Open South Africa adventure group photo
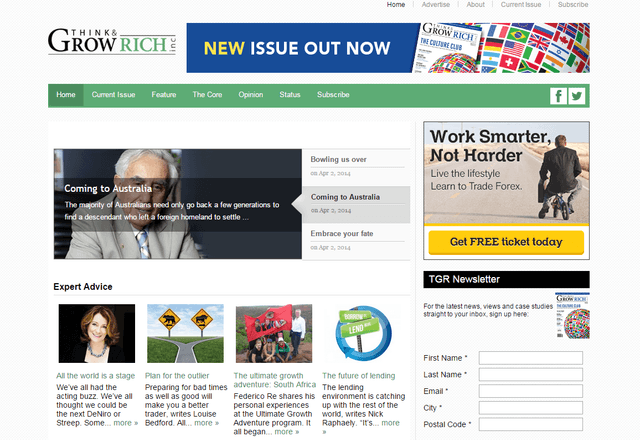Viewport: 640px width, 440px height. click(274, 333)
